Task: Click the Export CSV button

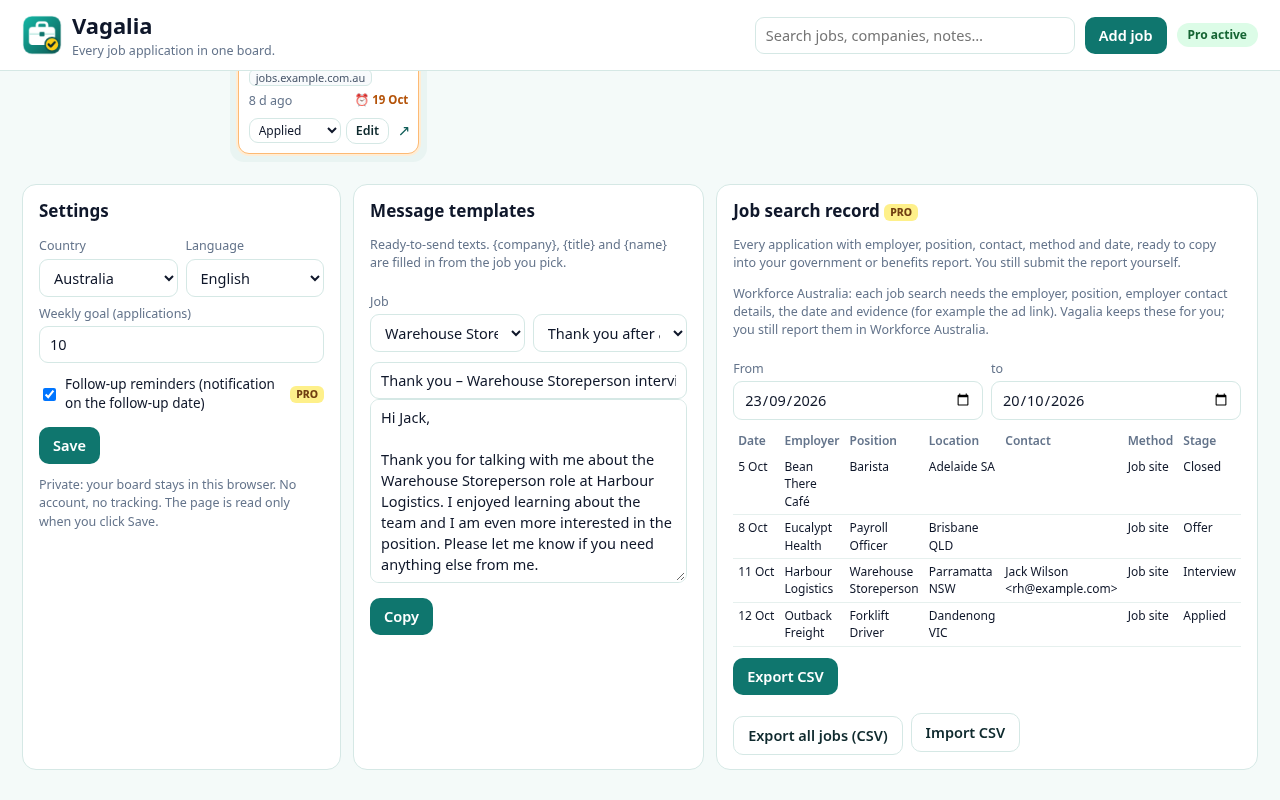Action: pyautogui.click(x=785, y=676)
